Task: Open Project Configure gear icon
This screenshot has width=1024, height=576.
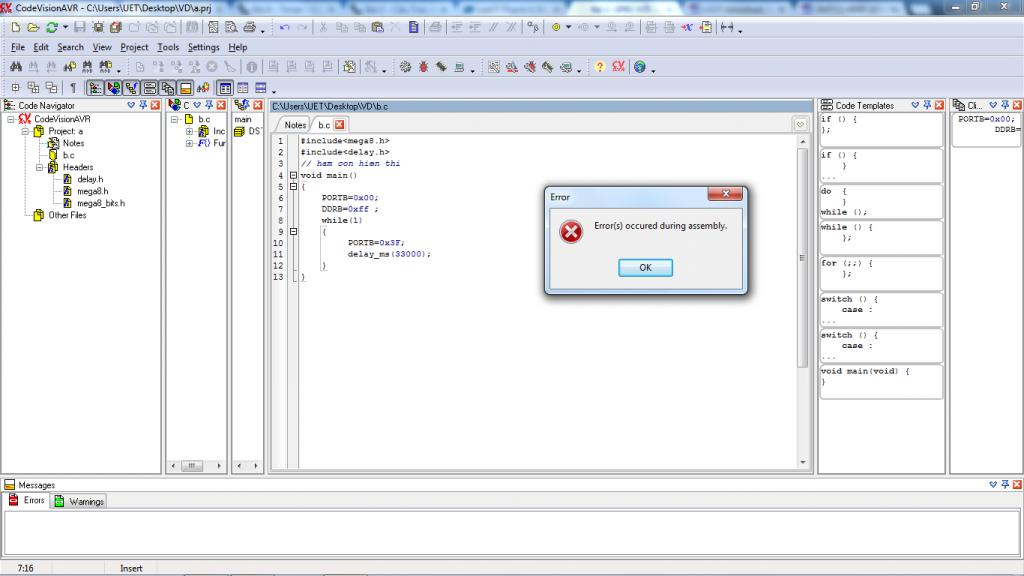Action: pos(406,67)
